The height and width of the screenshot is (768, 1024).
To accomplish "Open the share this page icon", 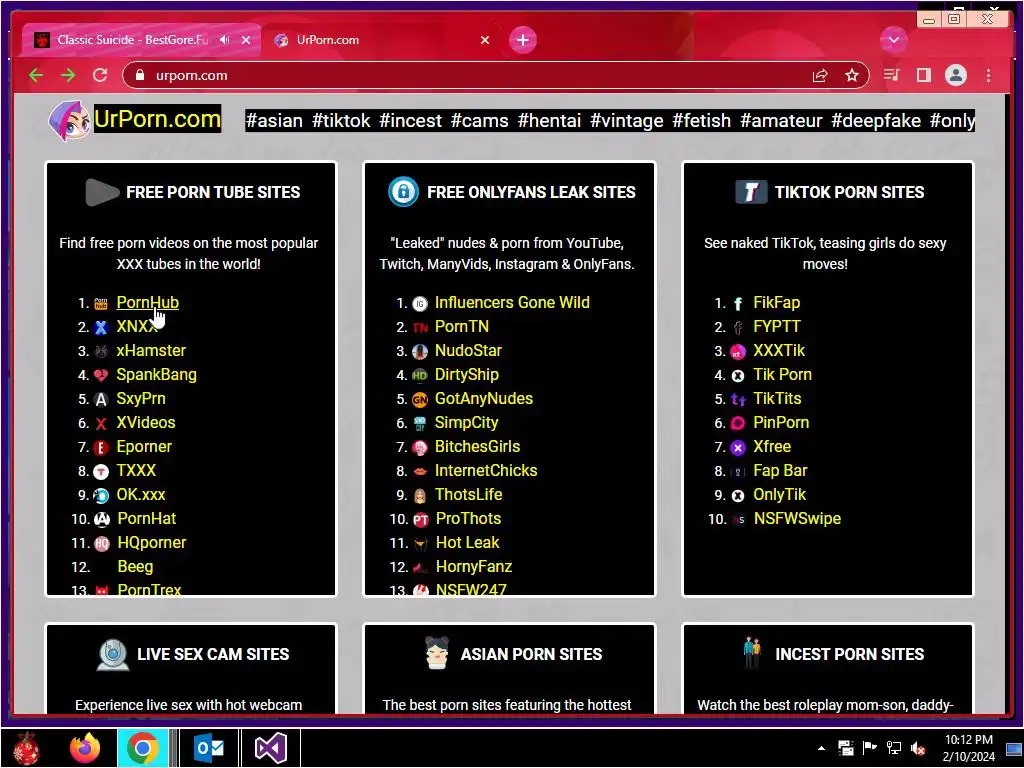I will pyautogui.click(x=820, y=76).
